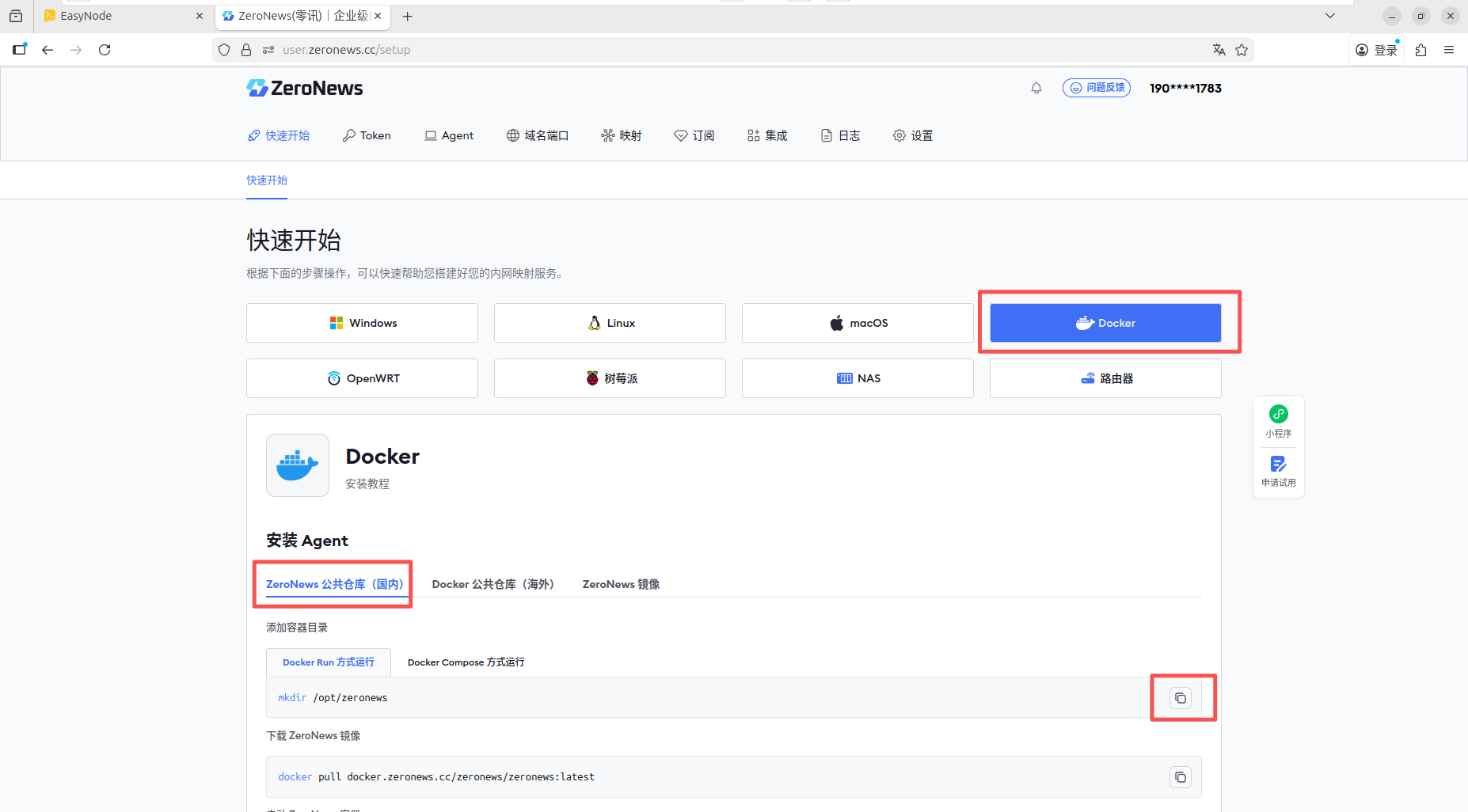Expand the browser tab list dropdown
This screenshot has height=812, width=1468.
[x=1330, y=16]
